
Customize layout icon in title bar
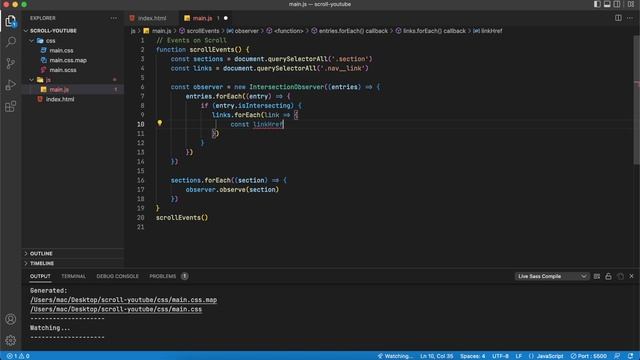click(631, 4)
